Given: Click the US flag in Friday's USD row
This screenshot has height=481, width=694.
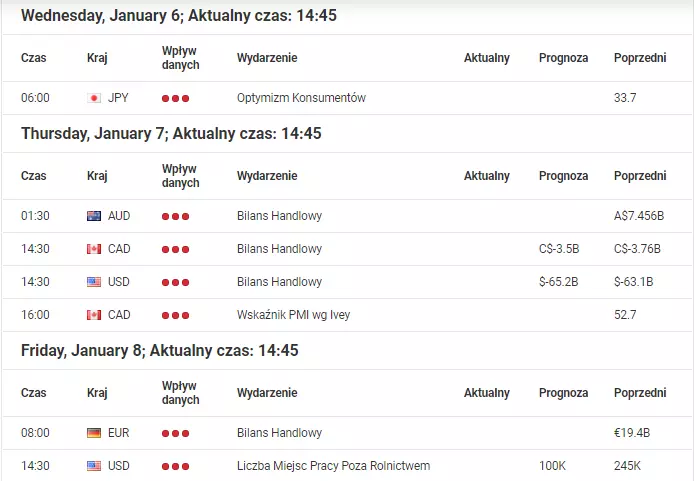Looking at the screenshot, I should pos(94,466).
